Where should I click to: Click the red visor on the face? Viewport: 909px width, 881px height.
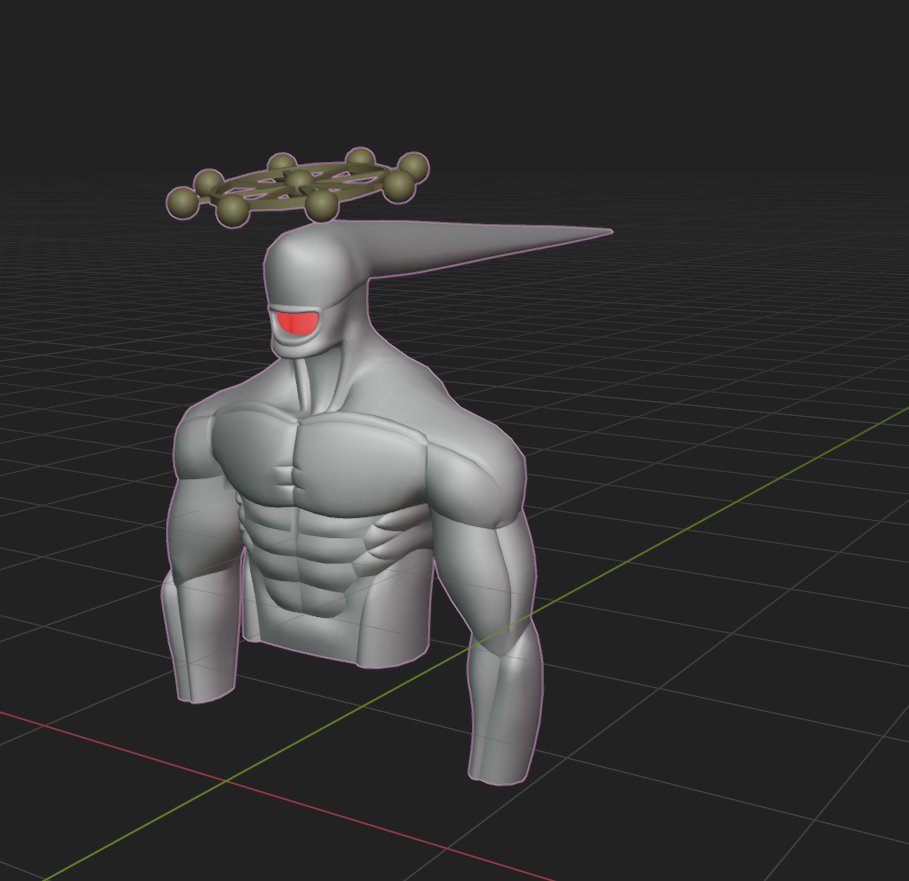(297, 323)
